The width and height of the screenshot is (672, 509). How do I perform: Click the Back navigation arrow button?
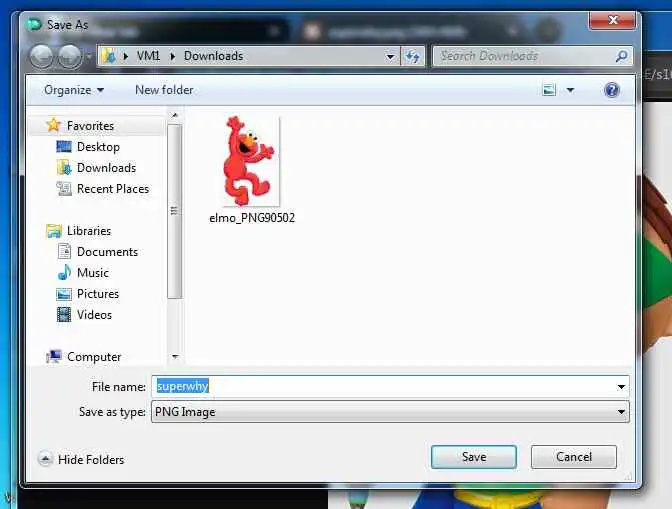pyautogui.click(x=42, y=56)
